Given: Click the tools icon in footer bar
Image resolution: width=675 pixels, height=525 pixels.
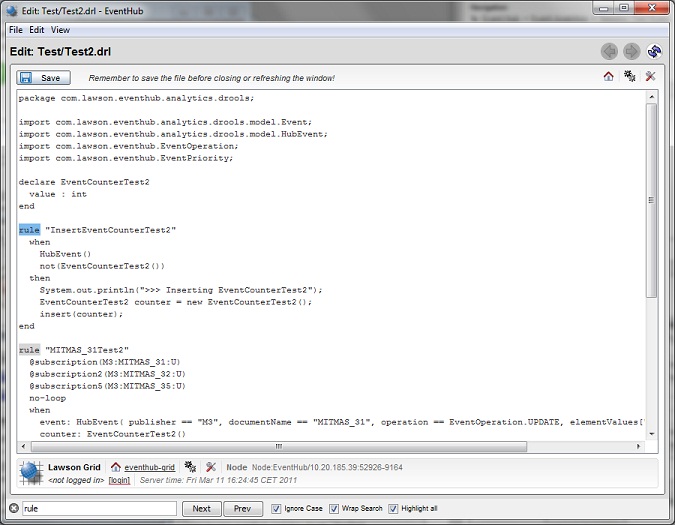Looking at the screenshot, I should pyautogui.click(x=211, y=466).
